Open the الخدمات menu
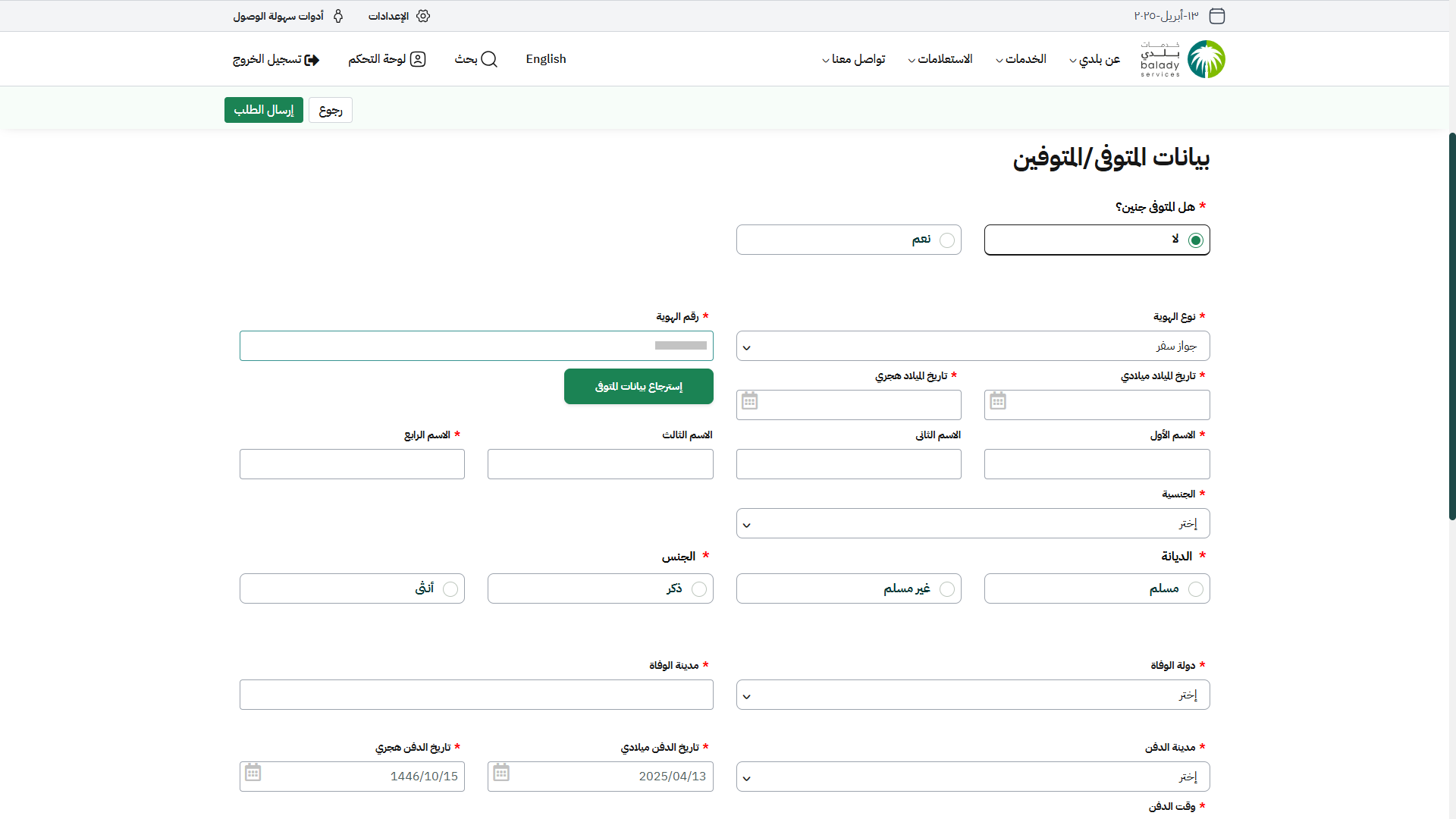1456x819 pixels. (1025, 59)
